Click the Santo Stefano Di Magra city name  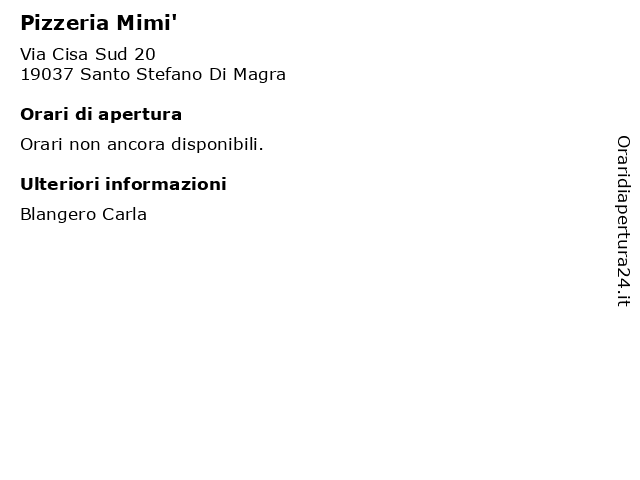click(x=183, y=75)
